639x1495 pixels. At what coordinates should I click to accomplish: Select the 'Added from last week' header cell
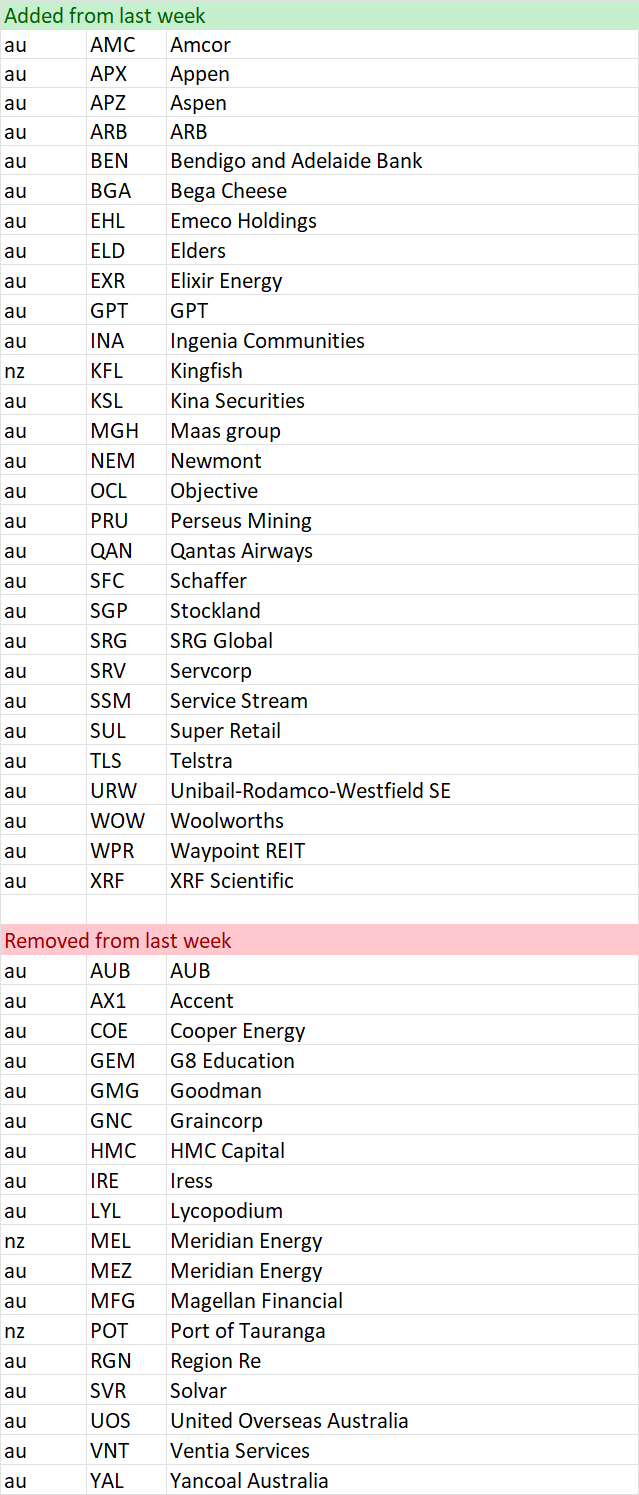tap(319, 15)
